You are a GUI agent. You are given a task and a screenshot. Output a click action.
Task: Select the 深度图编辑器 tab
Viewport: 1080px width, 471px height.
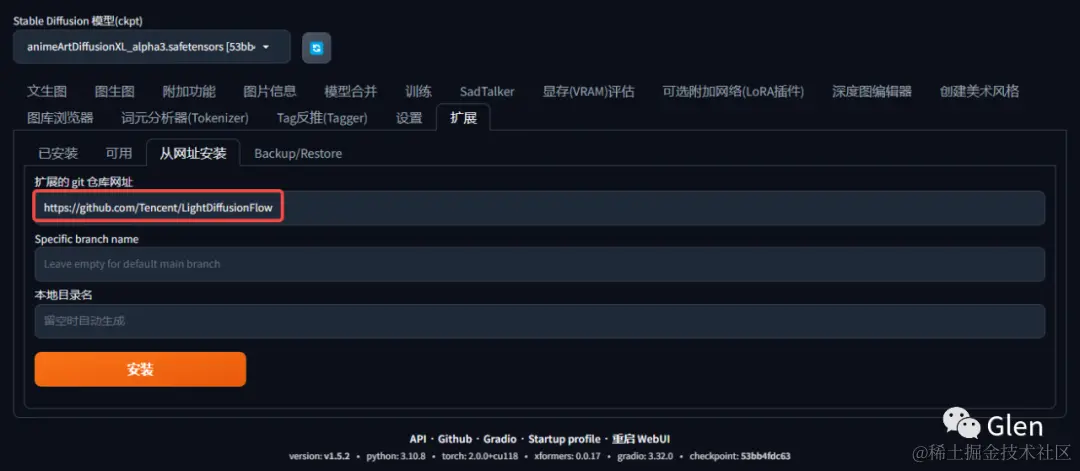coord(871,92)
